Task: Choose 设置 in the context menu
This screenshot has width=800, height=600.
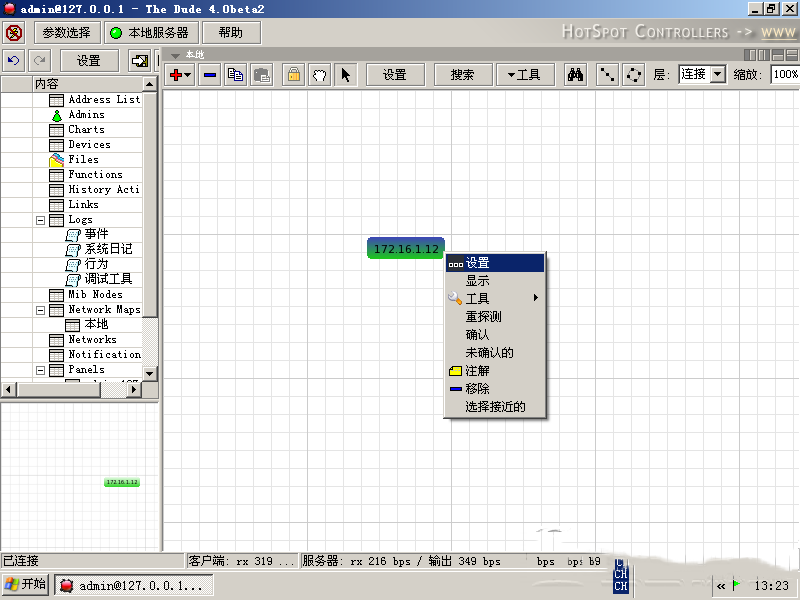Action: (495, 263)
